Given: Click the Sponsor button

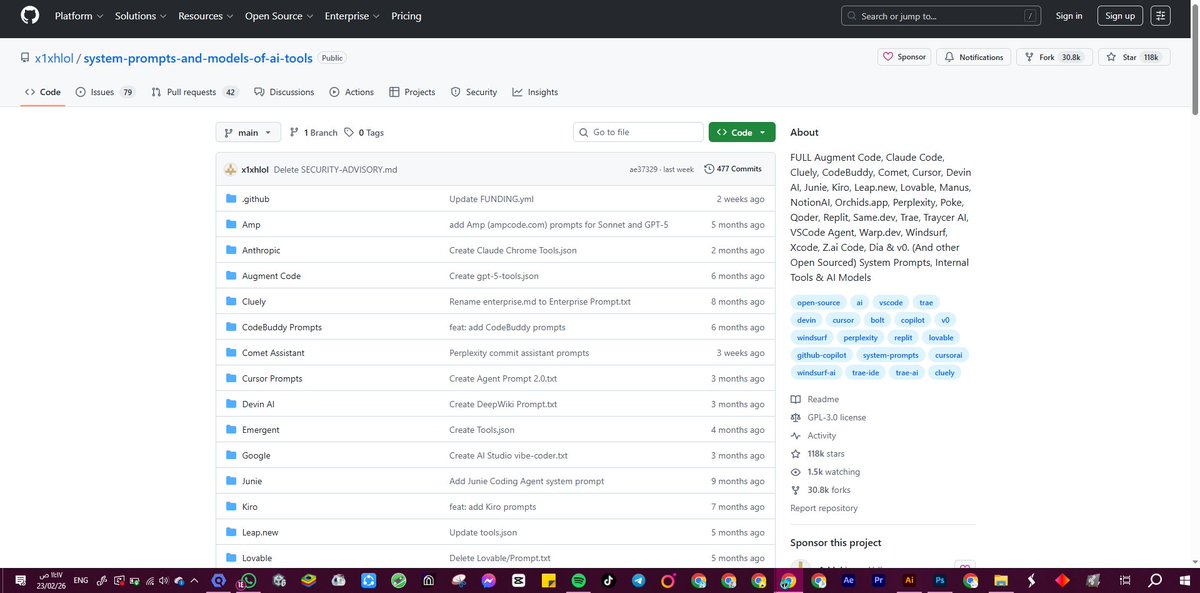Looking at the screenshot, I should [x=904, y=57].
